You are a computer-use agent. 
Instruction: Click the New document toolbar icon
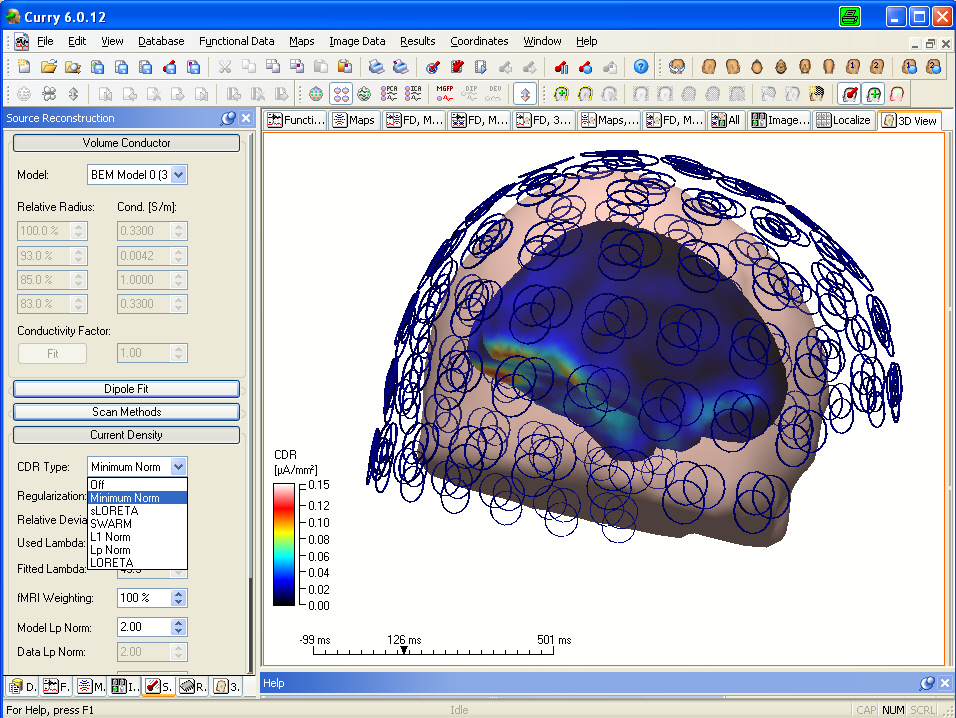click(x=24, y=67)
